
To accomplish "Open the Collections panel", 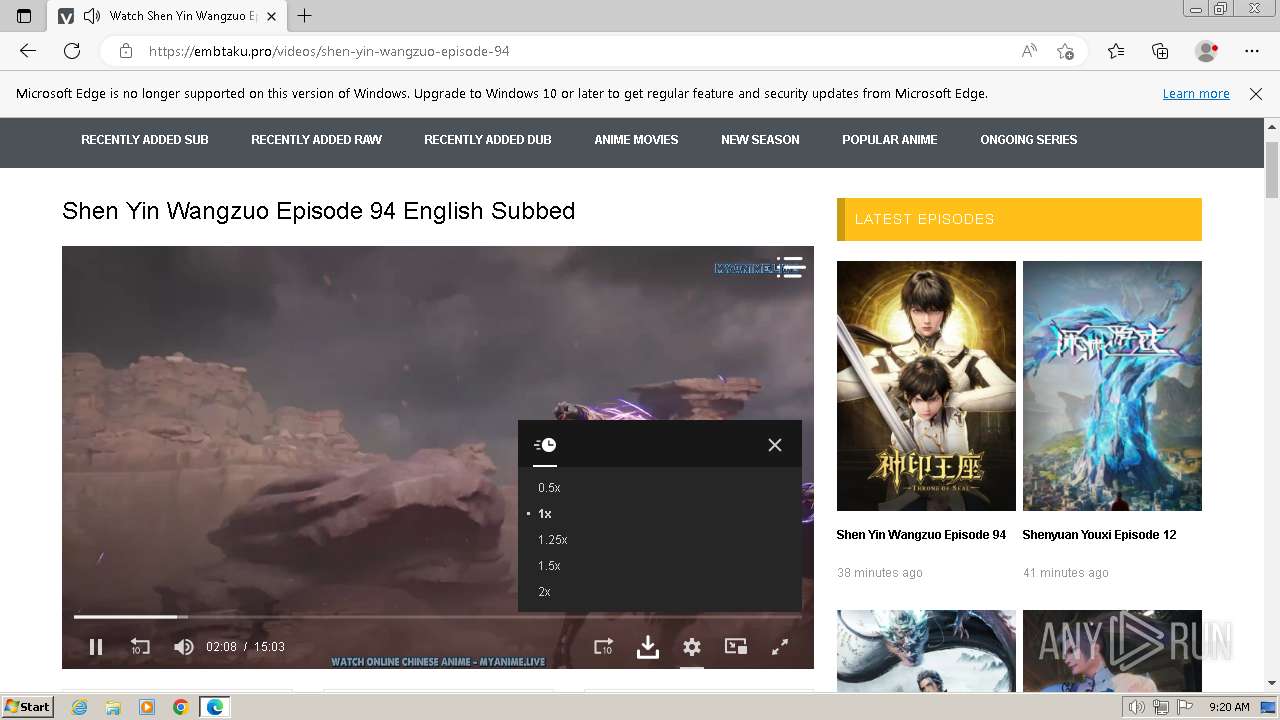I will (1160, 51).
